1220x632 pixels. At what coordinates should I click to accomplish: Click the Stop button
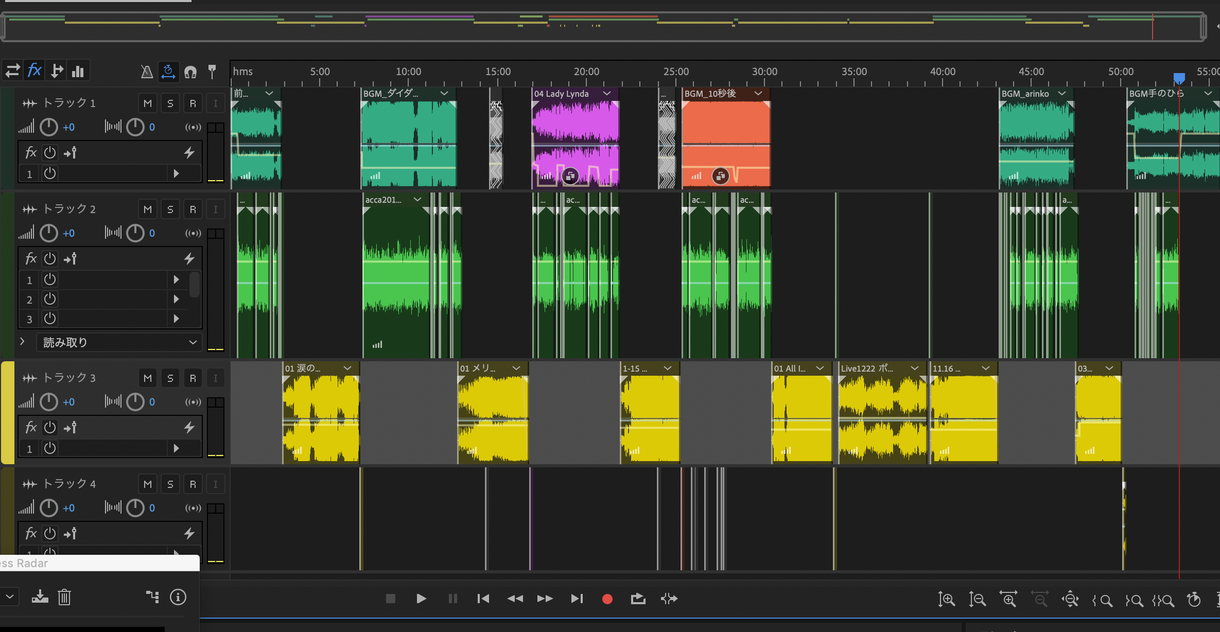click(390, 598)
